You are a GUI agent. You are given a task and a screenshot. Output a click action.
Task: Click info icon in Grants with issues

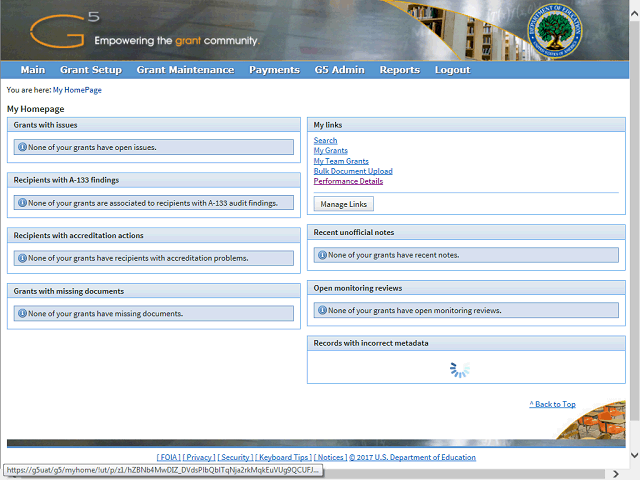(22, 147)
